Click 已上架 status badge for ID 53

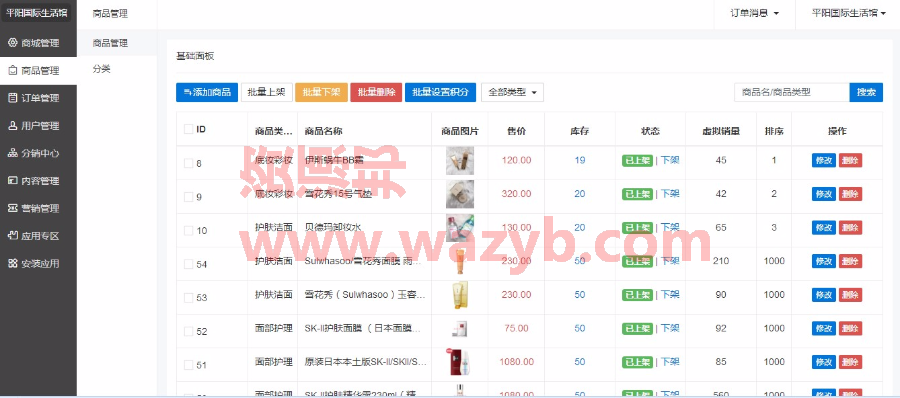638,295
